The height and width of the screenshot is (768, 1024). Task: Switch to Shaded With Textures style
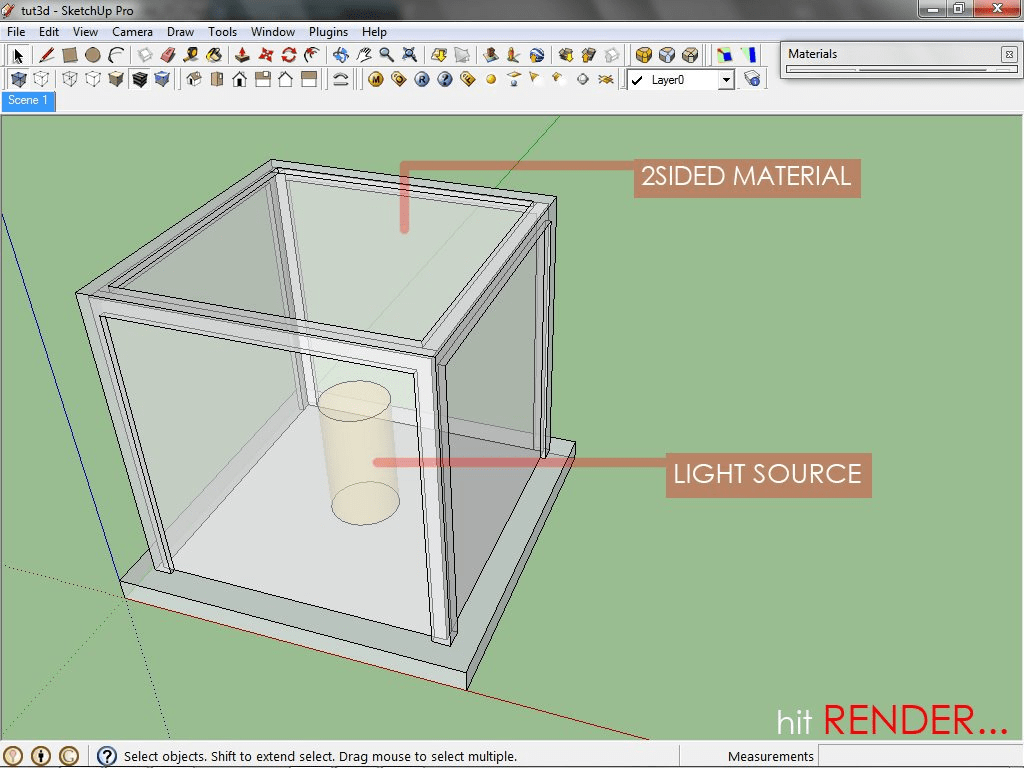139,80
